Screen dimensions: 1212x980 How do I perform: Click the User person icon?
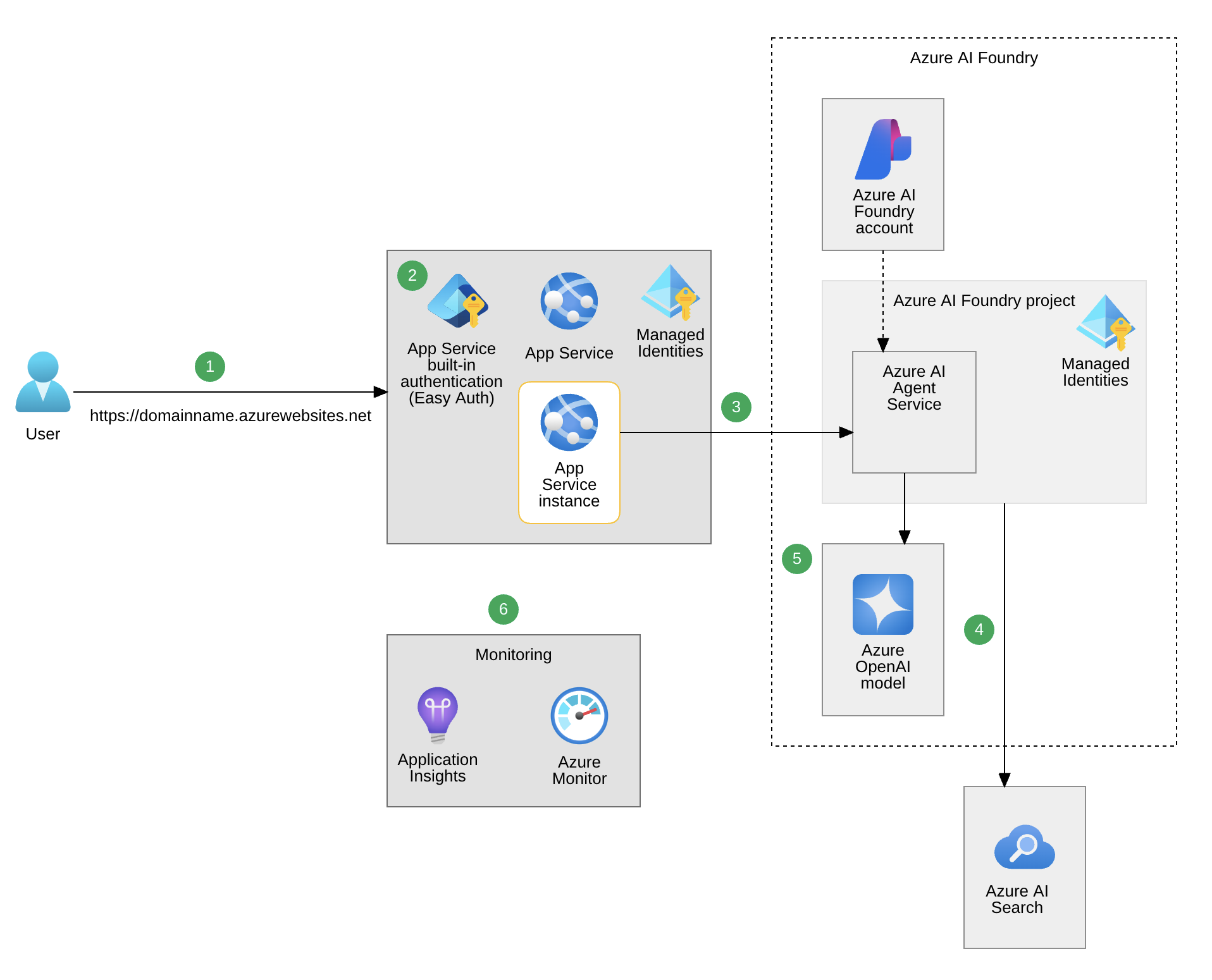pyautogui.click(x=43, y=382)
